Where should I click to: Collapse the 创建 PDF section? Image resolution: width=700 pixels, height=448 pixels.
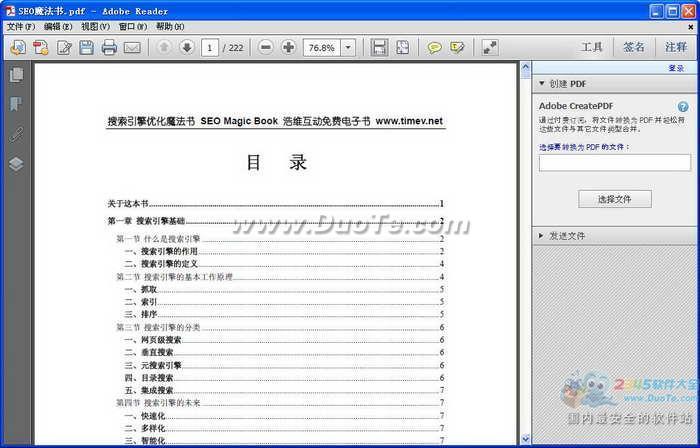541,83
